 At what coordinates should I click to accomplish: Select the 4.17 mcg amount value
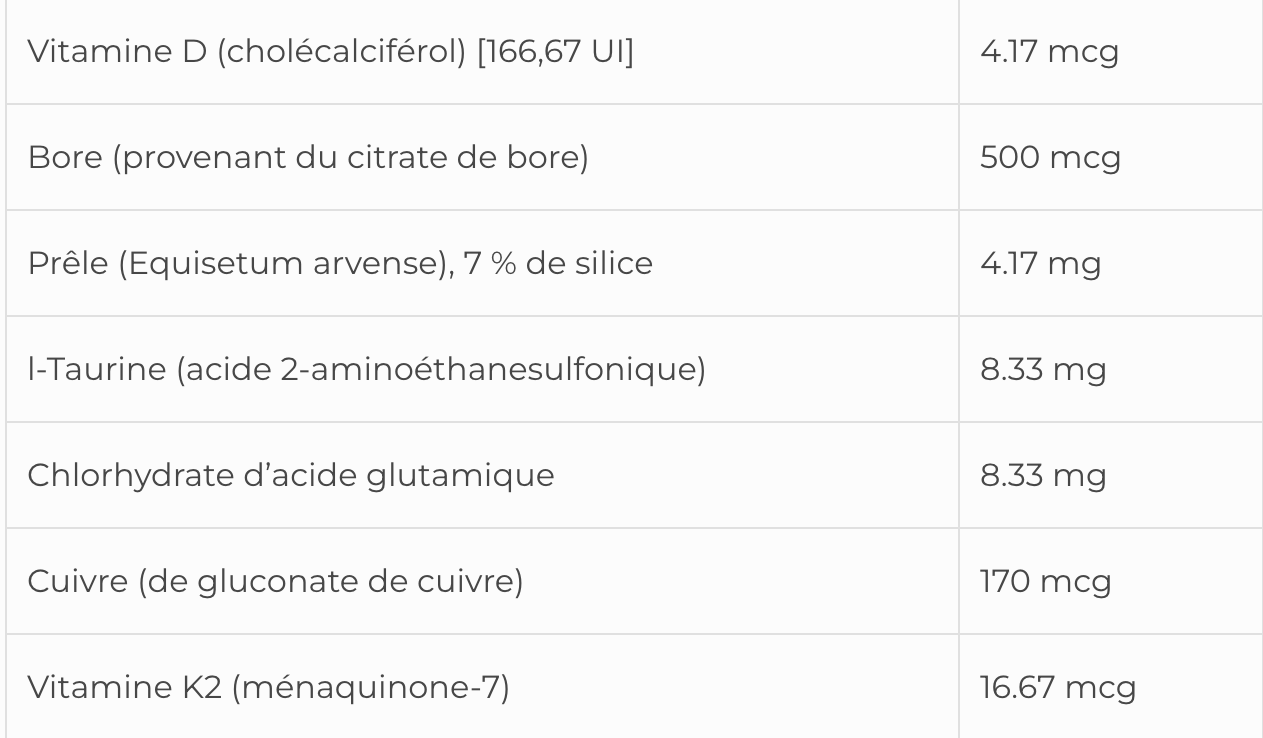[x=1049, y=52]
